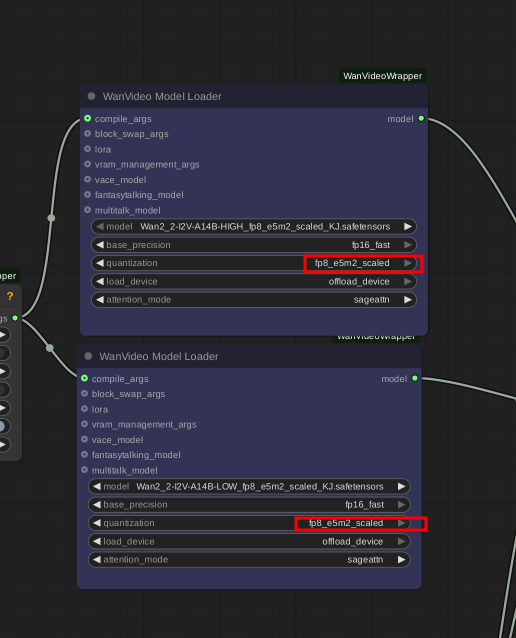Click vace_model socket on HIGH loader
Viewport: 516px width, 638px height.
(87, 179)
